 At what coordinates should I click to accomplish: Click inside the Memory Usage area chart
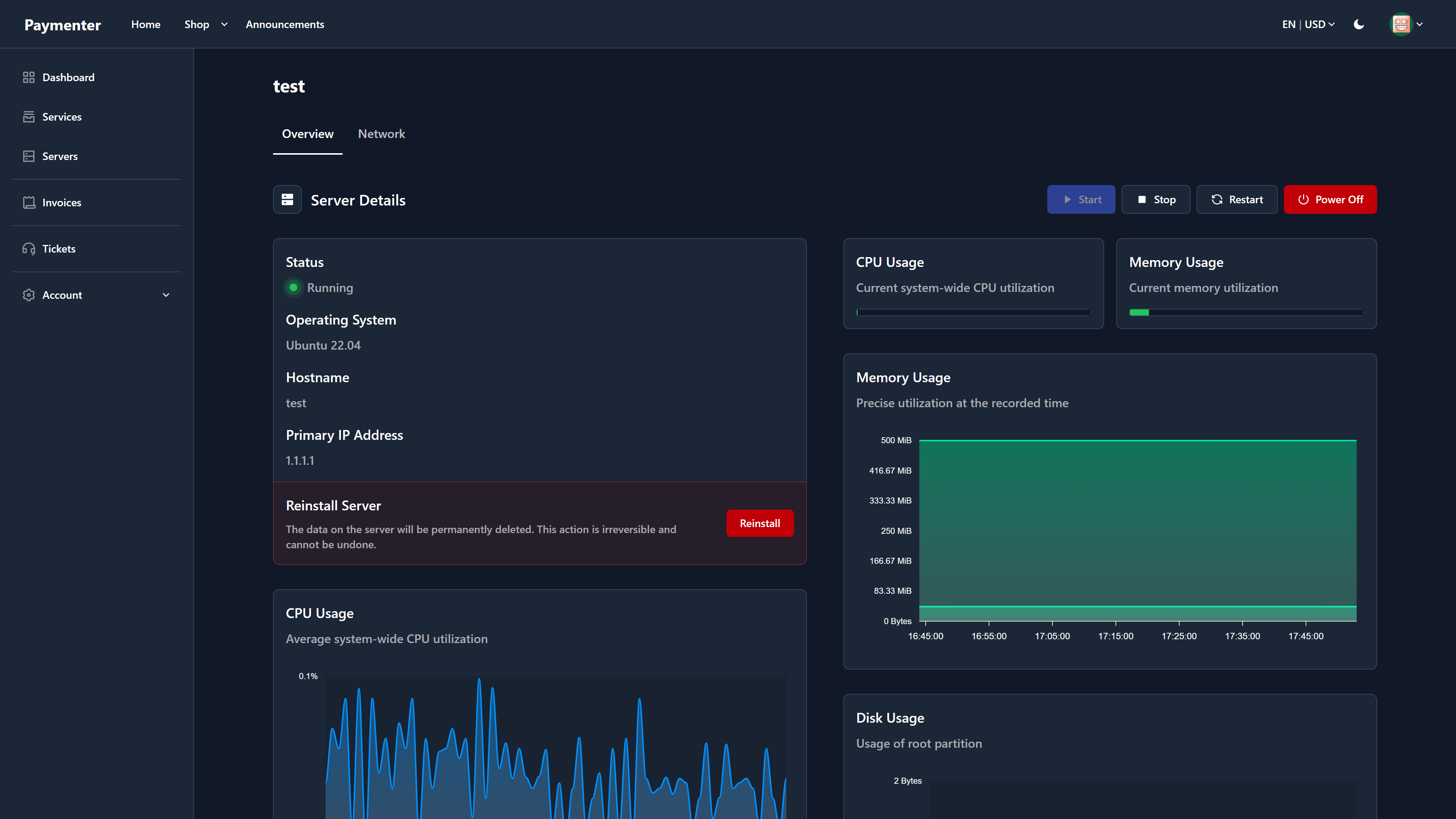pyautogui.click(x=1138, y=531)
